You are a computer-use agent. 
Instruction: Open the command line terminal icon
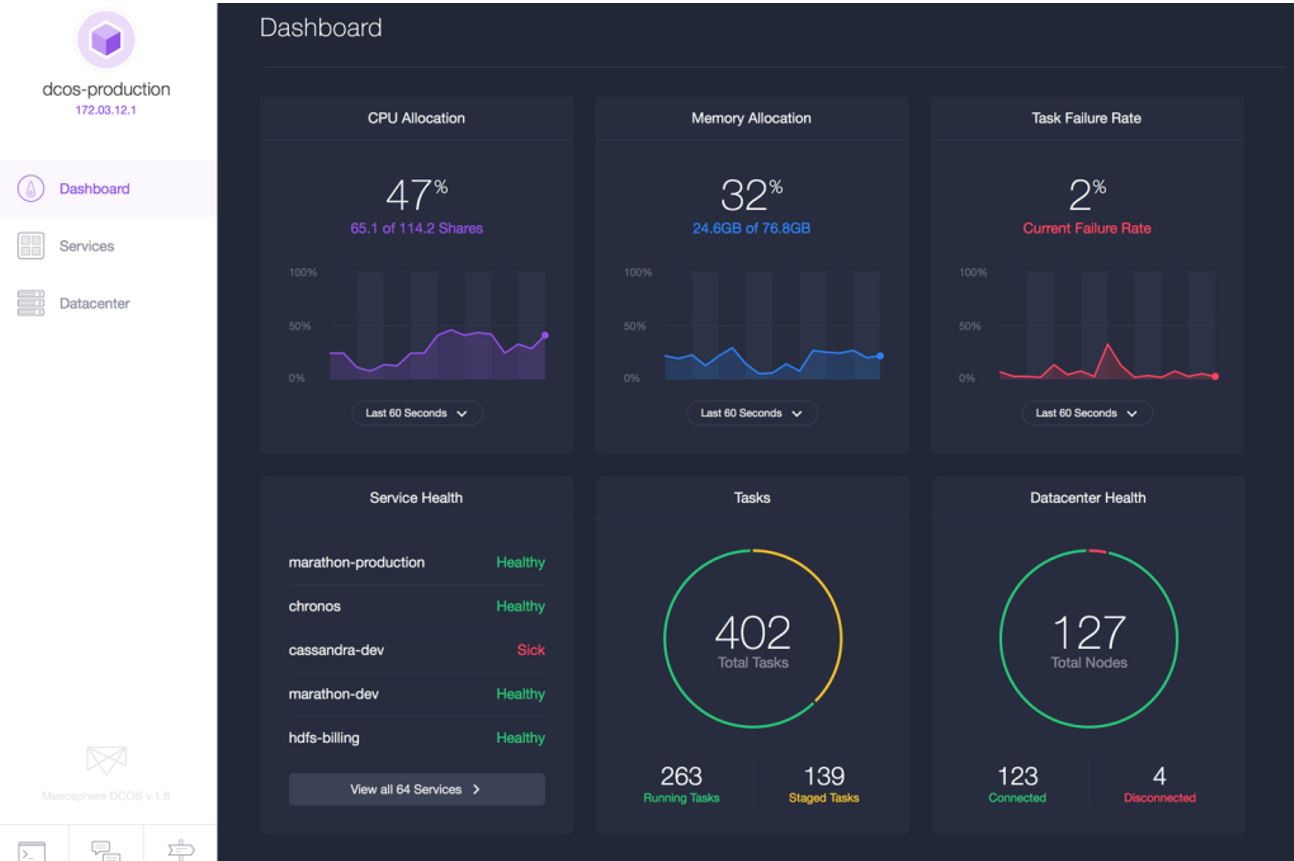pos(33,849)
